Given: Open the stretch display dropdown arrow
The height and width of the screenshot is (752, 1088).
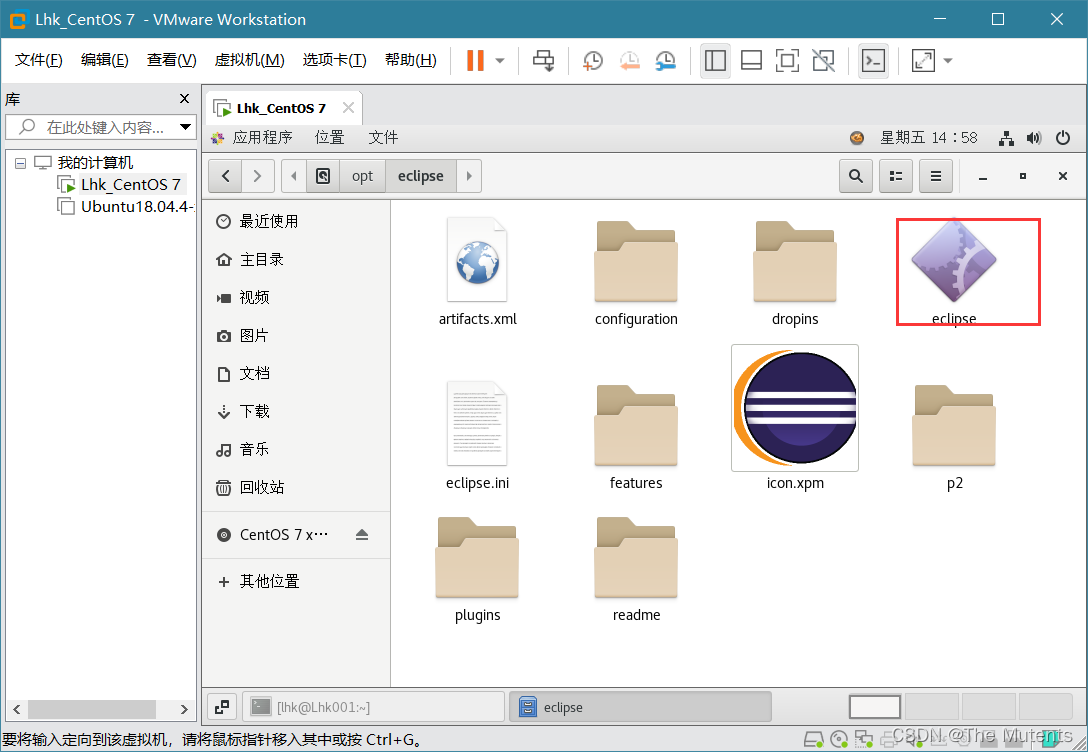Looking at the screenshot, I should (x=948, y=60).
